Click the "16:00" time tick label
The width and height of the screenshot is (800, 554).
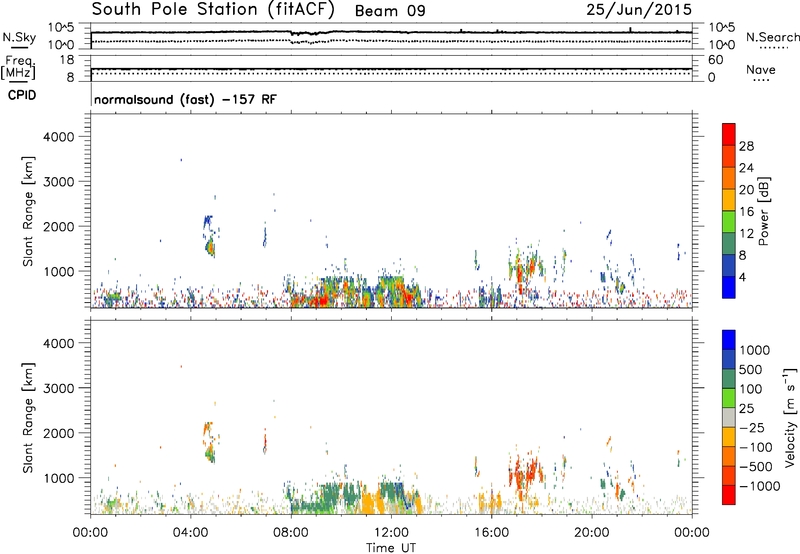(491, 533)
